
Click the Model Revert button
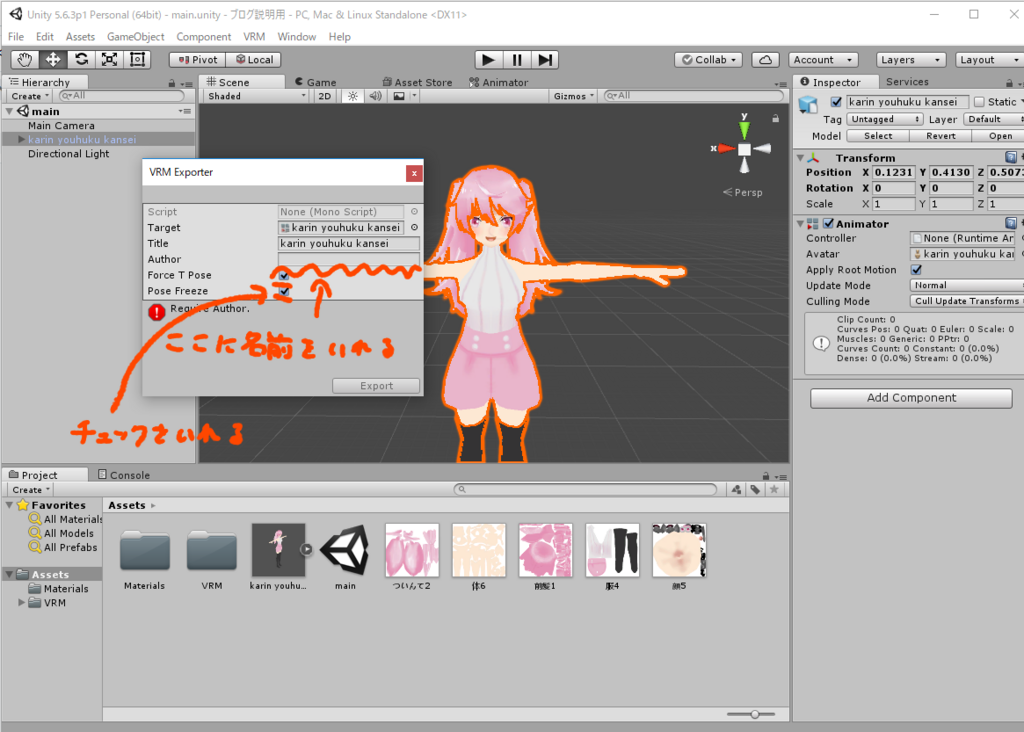(x=940, y=136)
